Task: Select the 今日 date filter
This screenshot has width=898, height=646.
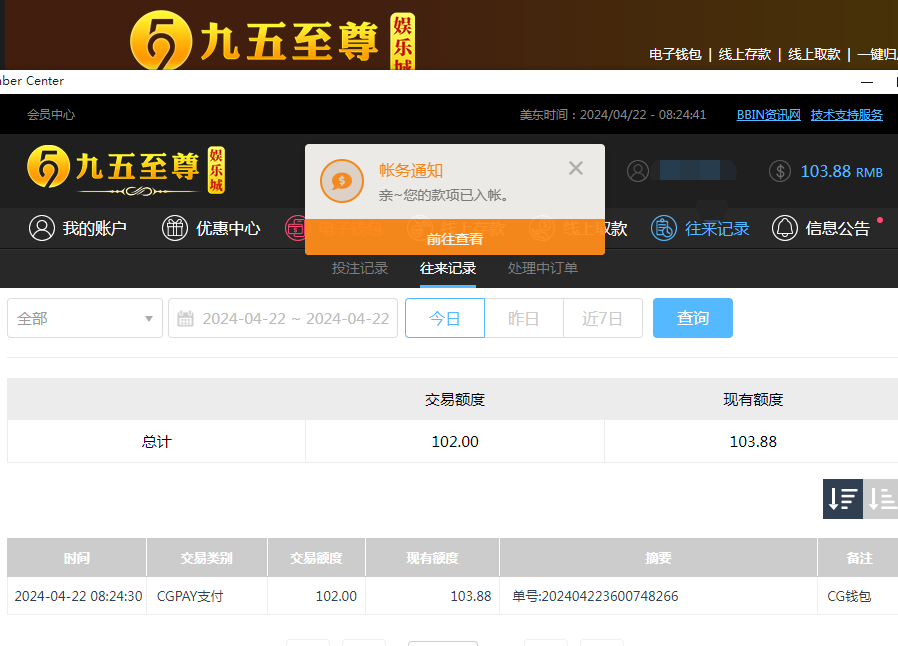Action: tap(445, 319)
